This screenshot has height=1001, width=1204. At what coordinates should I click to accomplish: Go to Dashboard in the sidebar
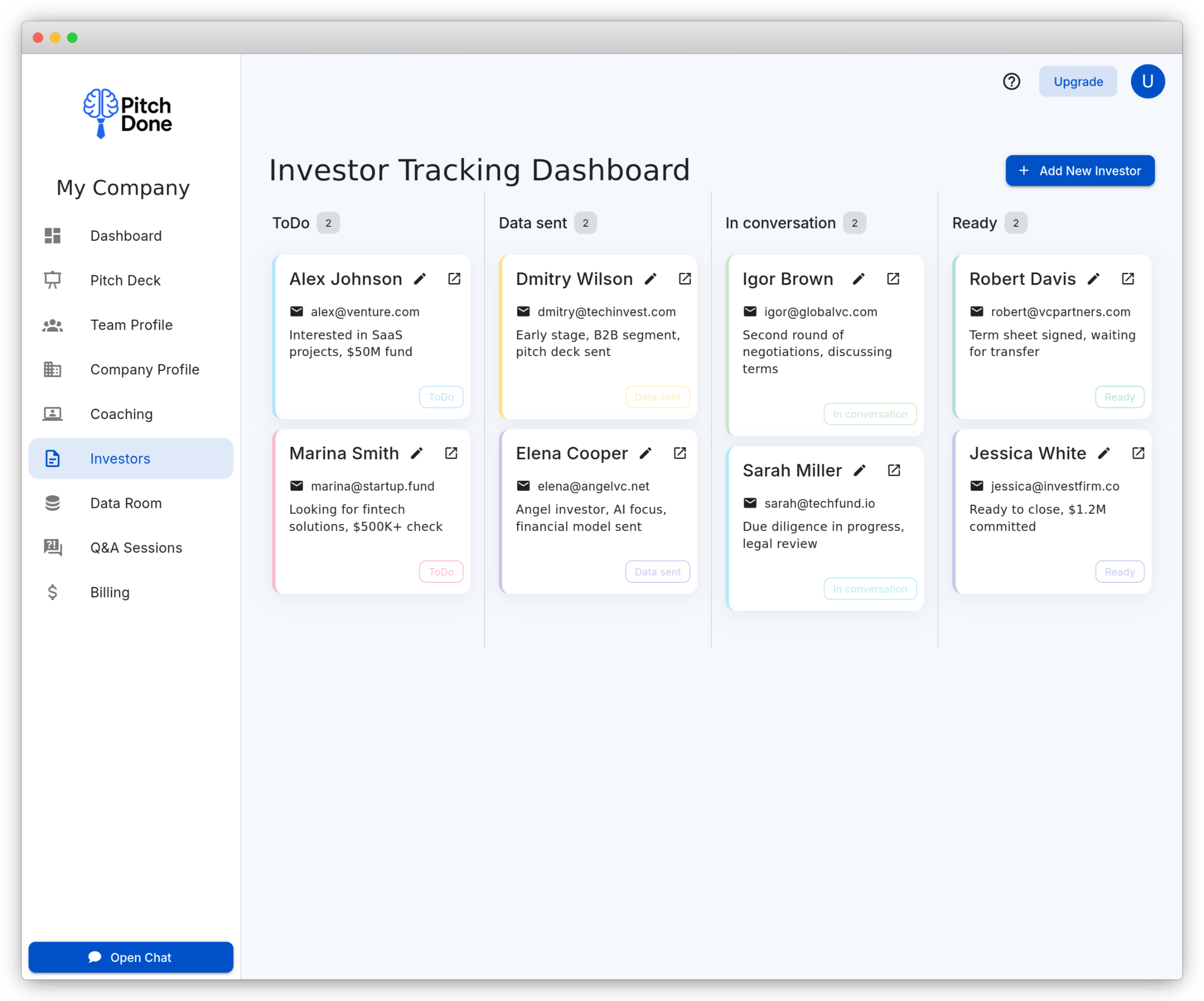(131, 236)
